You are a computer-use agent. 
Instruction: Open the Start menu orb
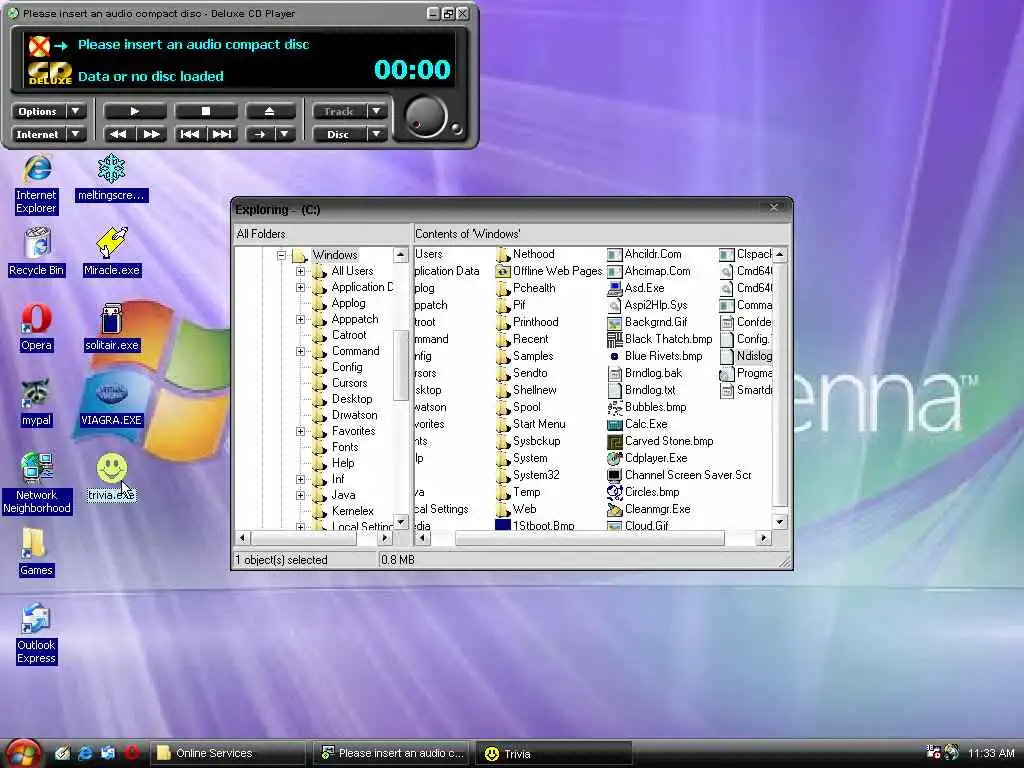(23, 754)
